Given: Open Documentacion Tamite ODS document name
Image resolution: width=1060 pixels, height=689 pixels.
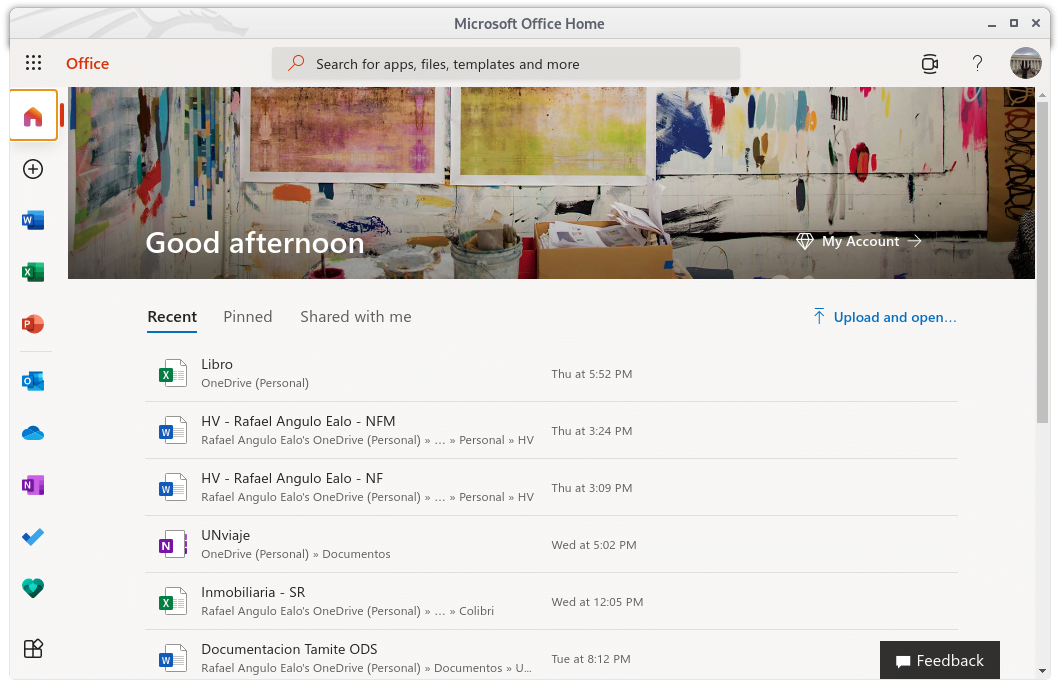Looking at the screenshot, I should click(289, 649).
